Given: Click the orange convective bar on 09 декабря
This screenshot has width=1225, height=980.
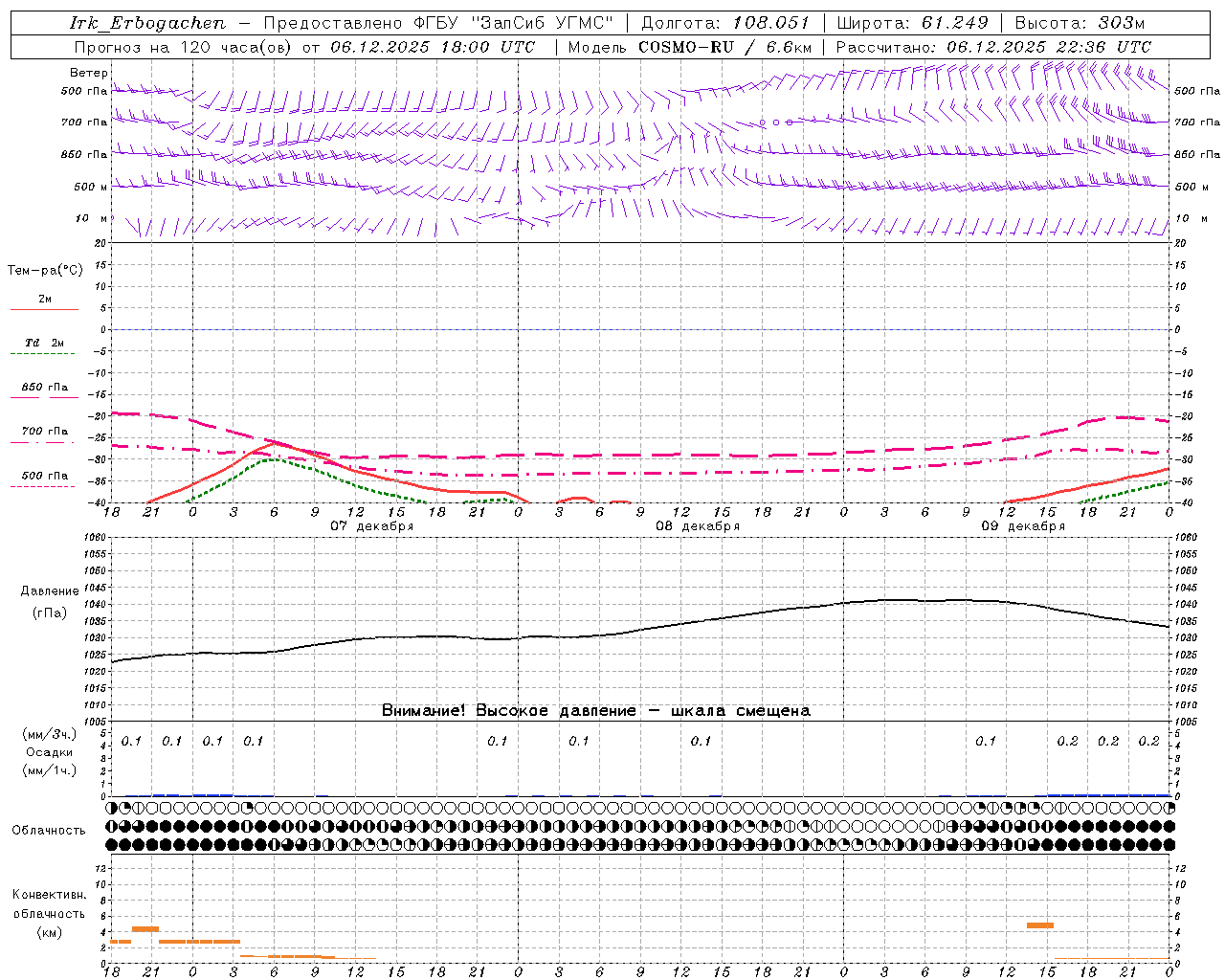Looking at the screenshot, I should pyautogui.click(x=1040, y=925).
